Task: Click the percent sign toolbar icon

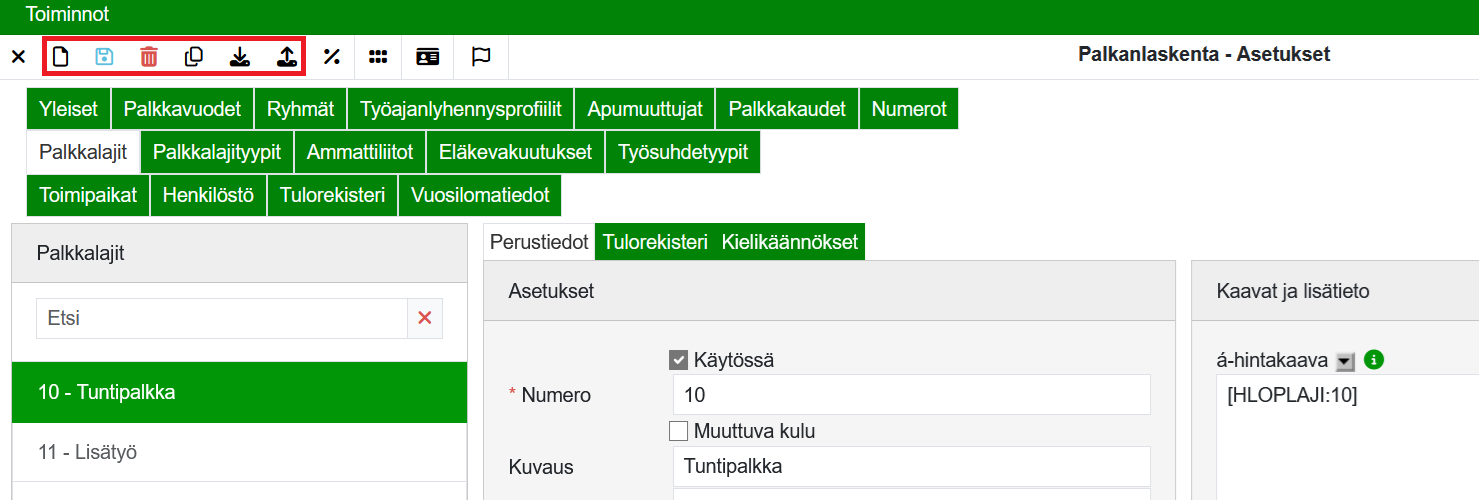Action: (332, 57)
